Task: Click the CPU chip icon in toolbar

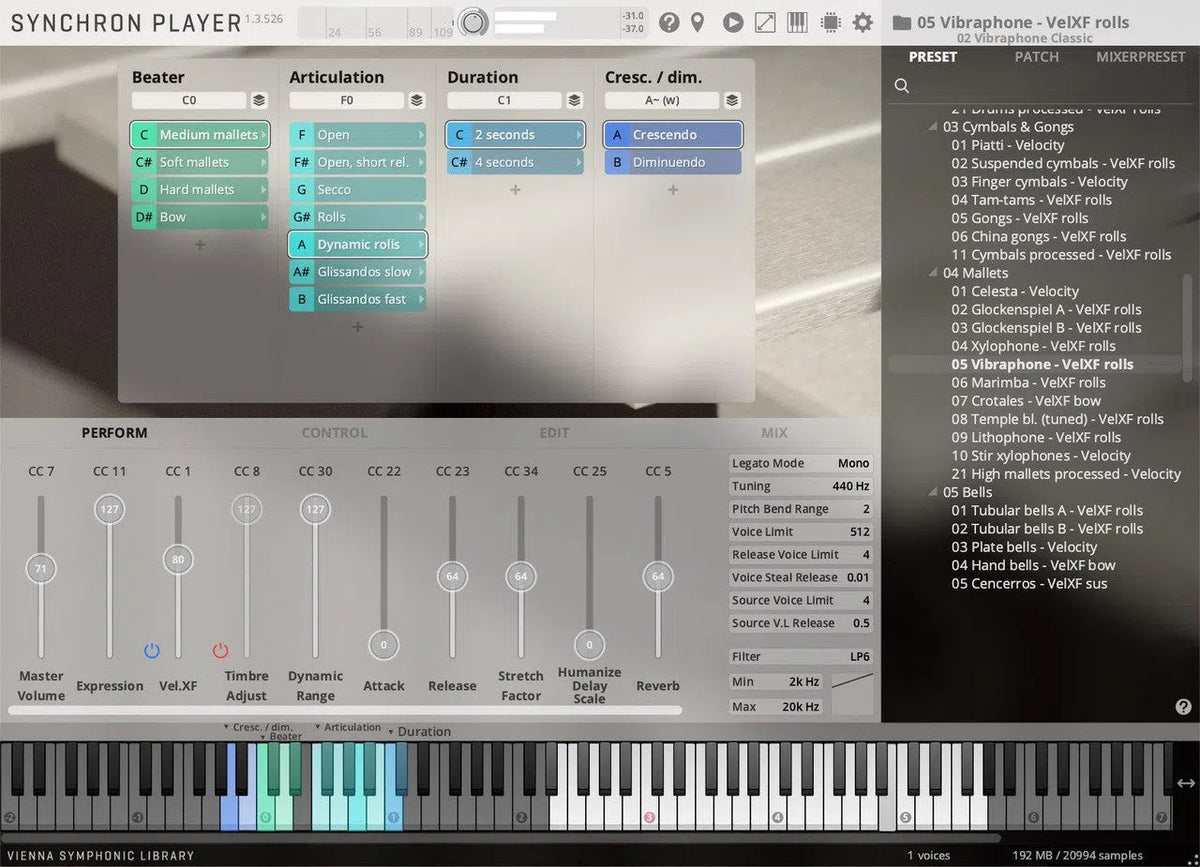Action: tap(829, 21)
